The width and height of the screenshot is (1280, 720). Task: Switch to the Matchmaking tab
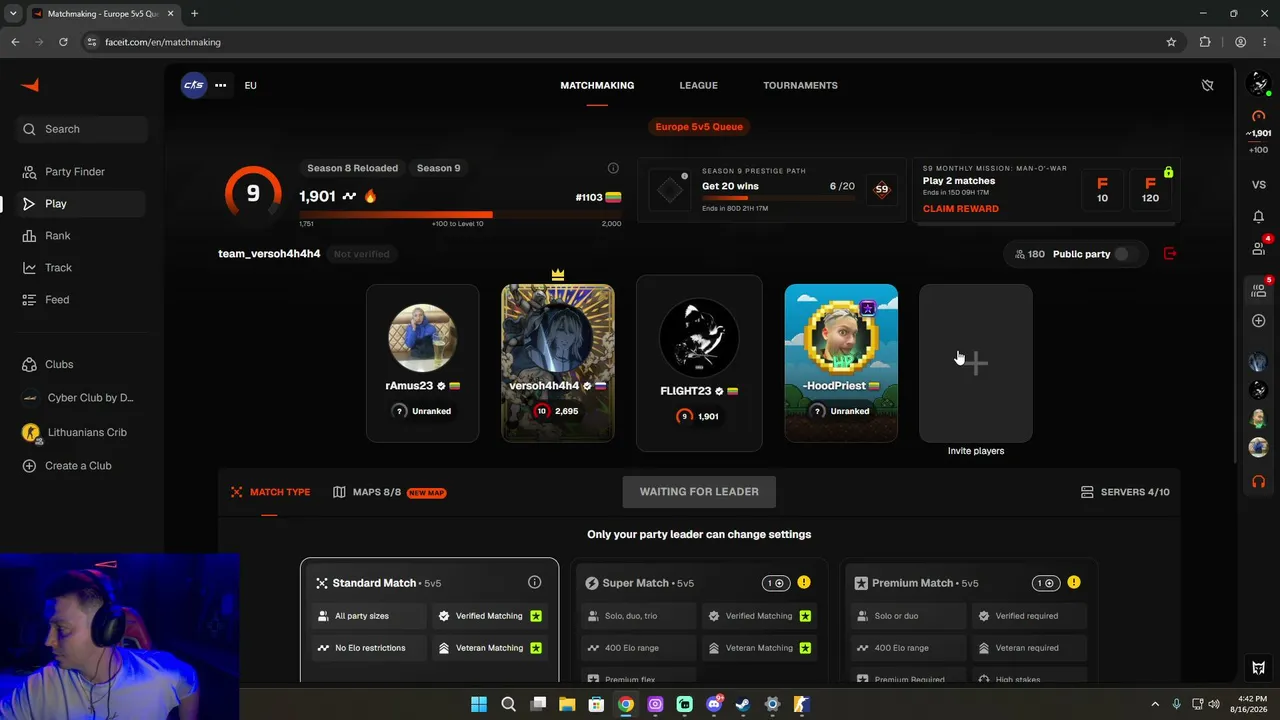[x=597, y=85]
